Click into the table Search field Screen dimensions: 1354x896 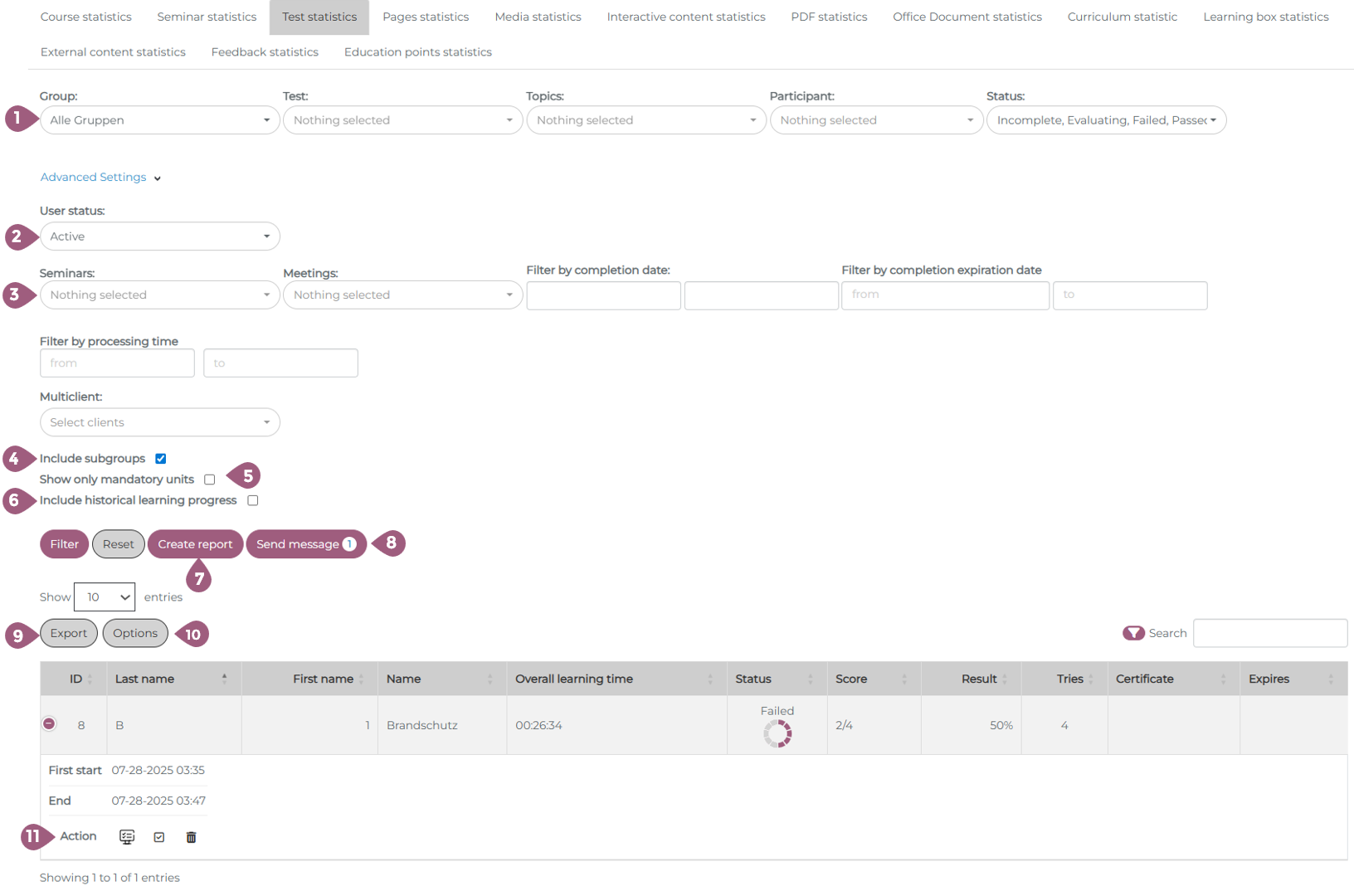click(1269, 633)
